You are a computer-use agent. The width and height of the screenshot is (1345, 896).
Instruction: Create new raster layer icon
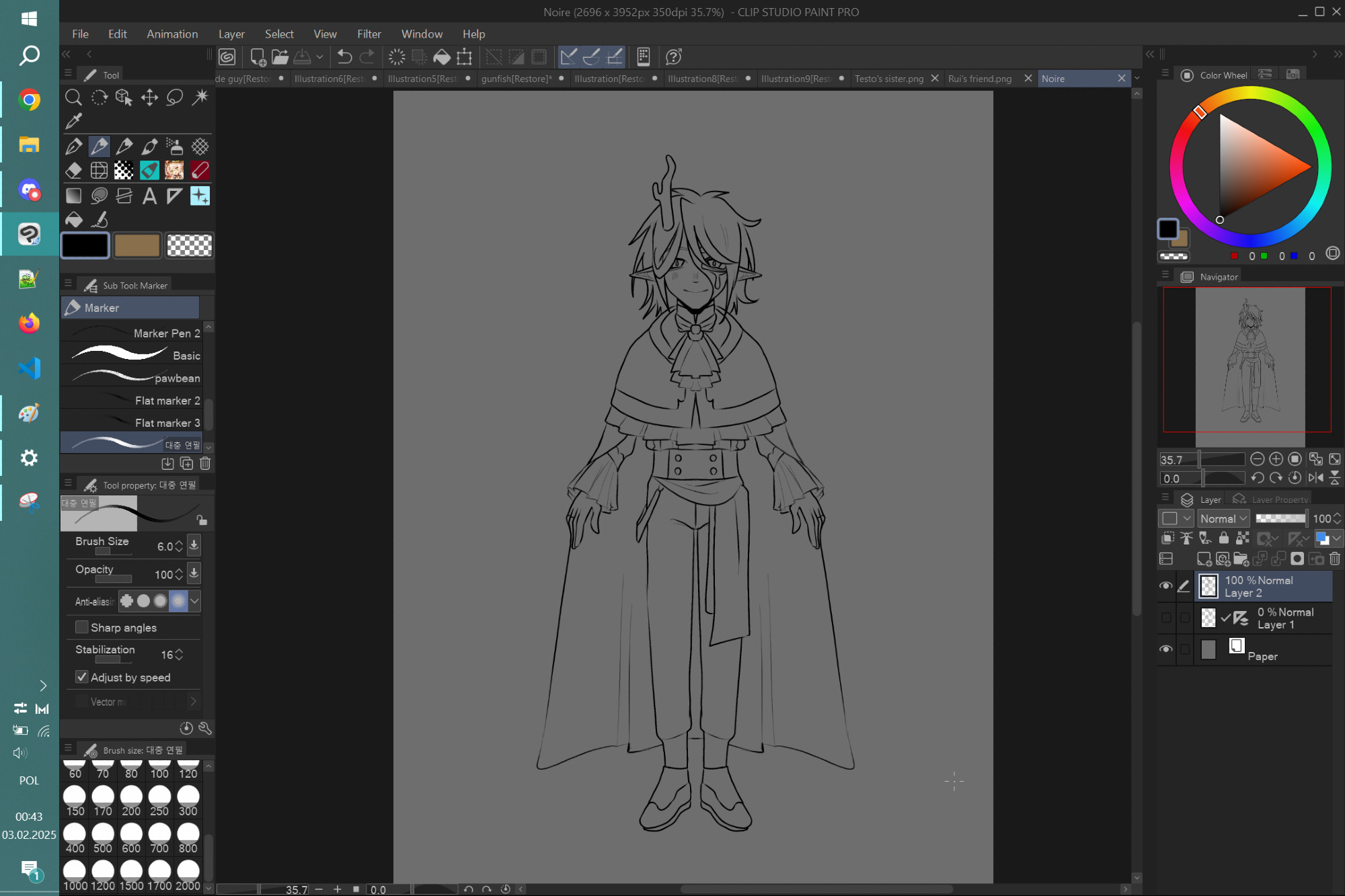point(1204,559)
